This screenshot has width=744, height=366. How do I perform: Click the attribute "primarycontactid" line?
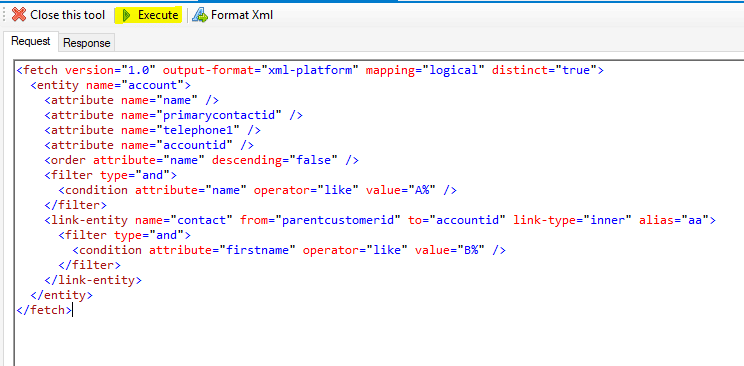(174, 115)
